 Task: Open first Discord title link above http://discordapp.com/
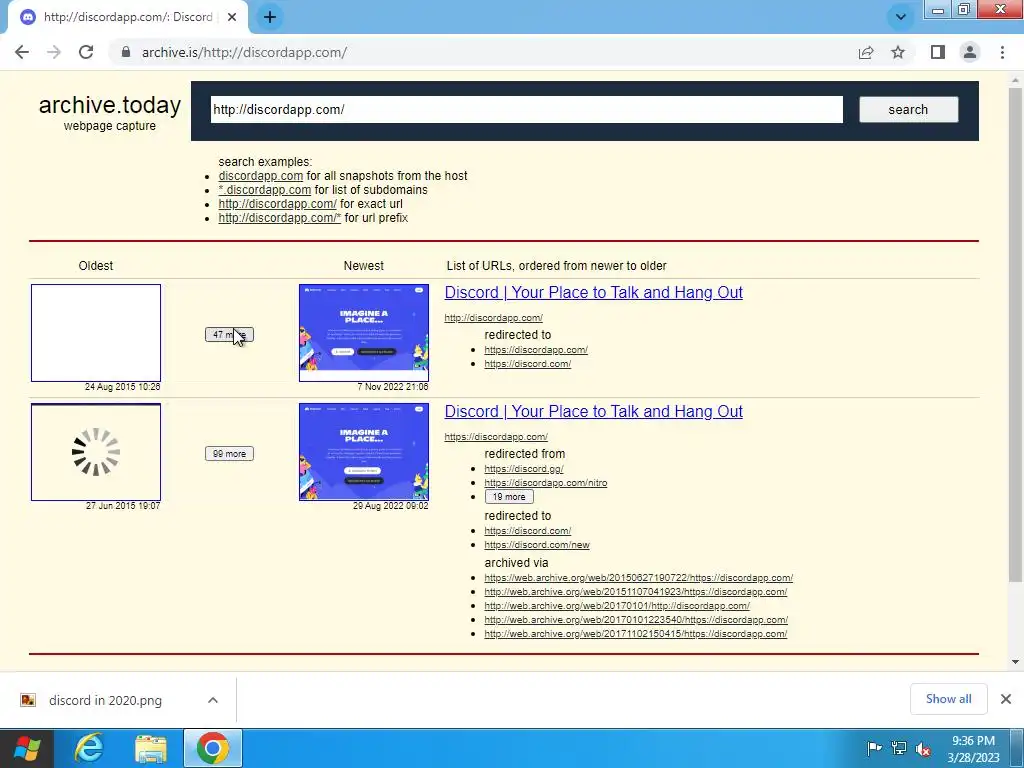(594, 293)
